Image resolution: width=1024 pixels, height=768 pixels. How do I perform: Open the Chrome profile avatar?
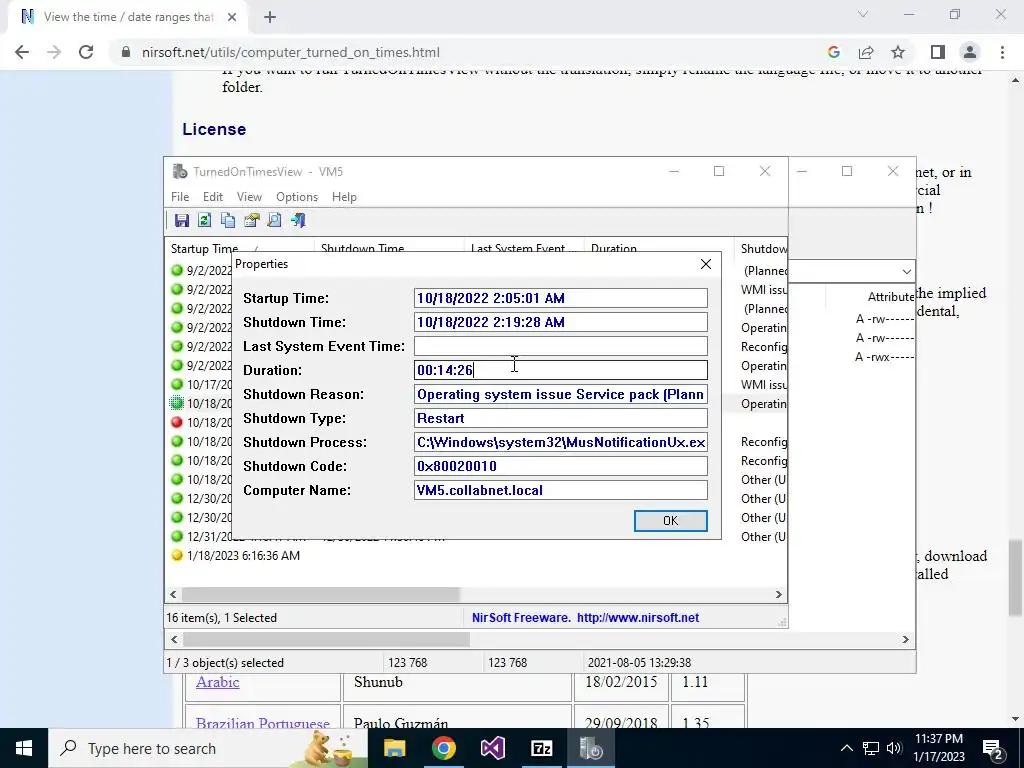click(x=970, y=52)
